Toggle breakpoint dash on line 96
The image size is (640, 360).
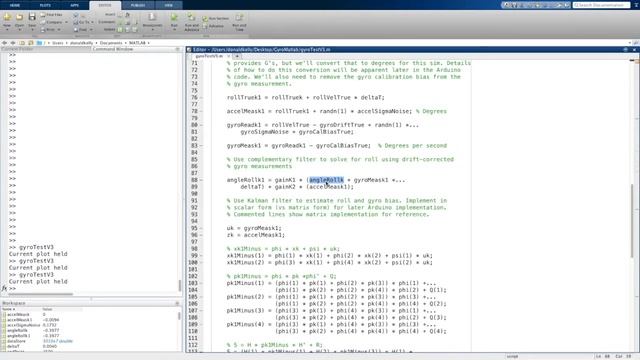[x=201, y=235]
